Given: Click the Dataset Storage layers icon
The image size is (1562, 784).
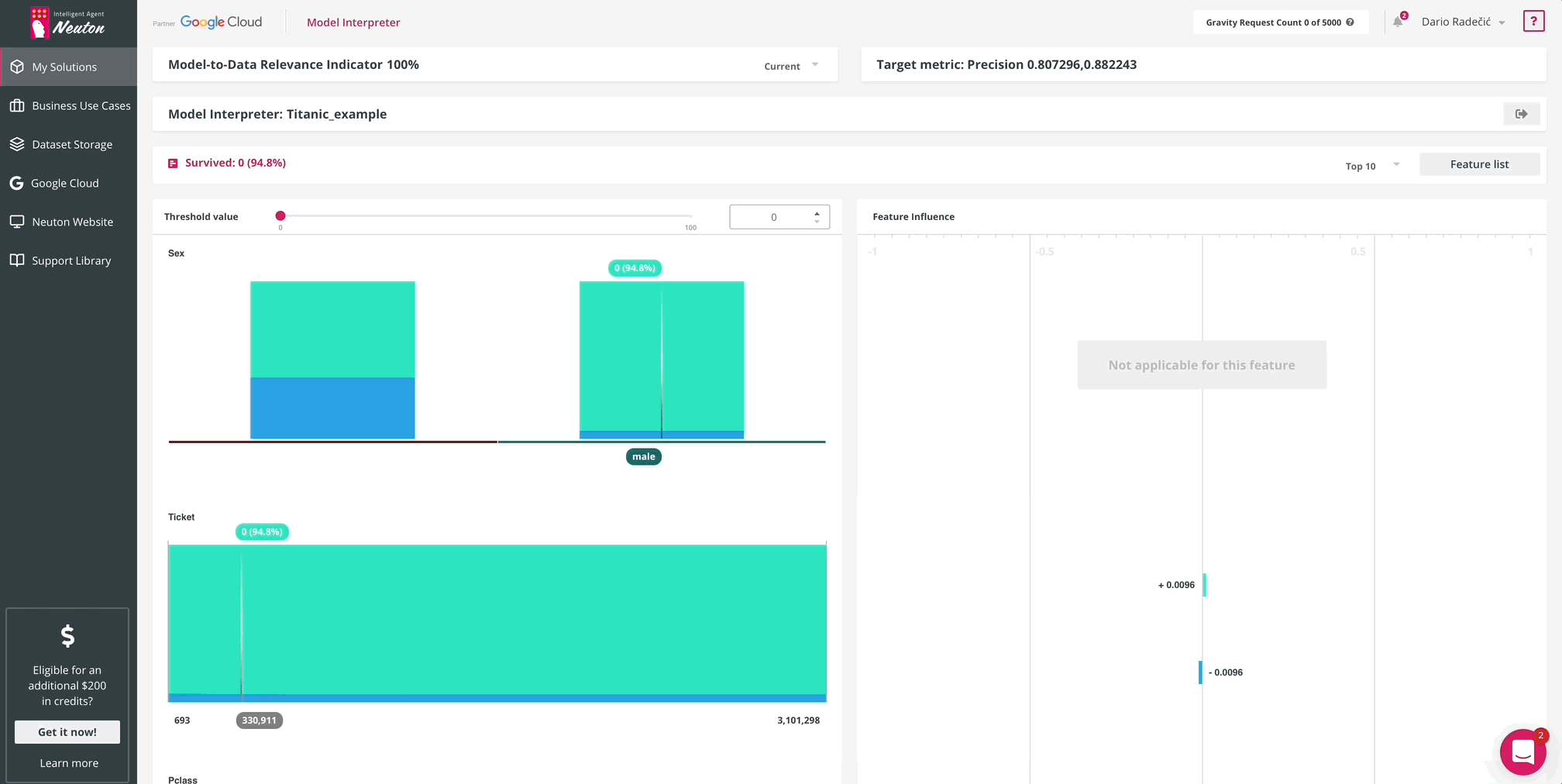Looking at the screenshot, I should (x=17, y=144).
